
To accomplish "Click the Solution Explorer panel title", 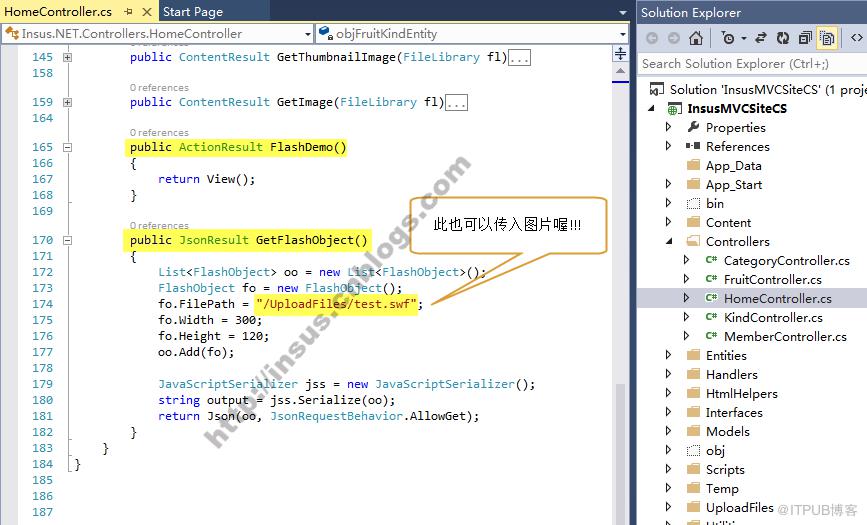I will pos(691,12).
